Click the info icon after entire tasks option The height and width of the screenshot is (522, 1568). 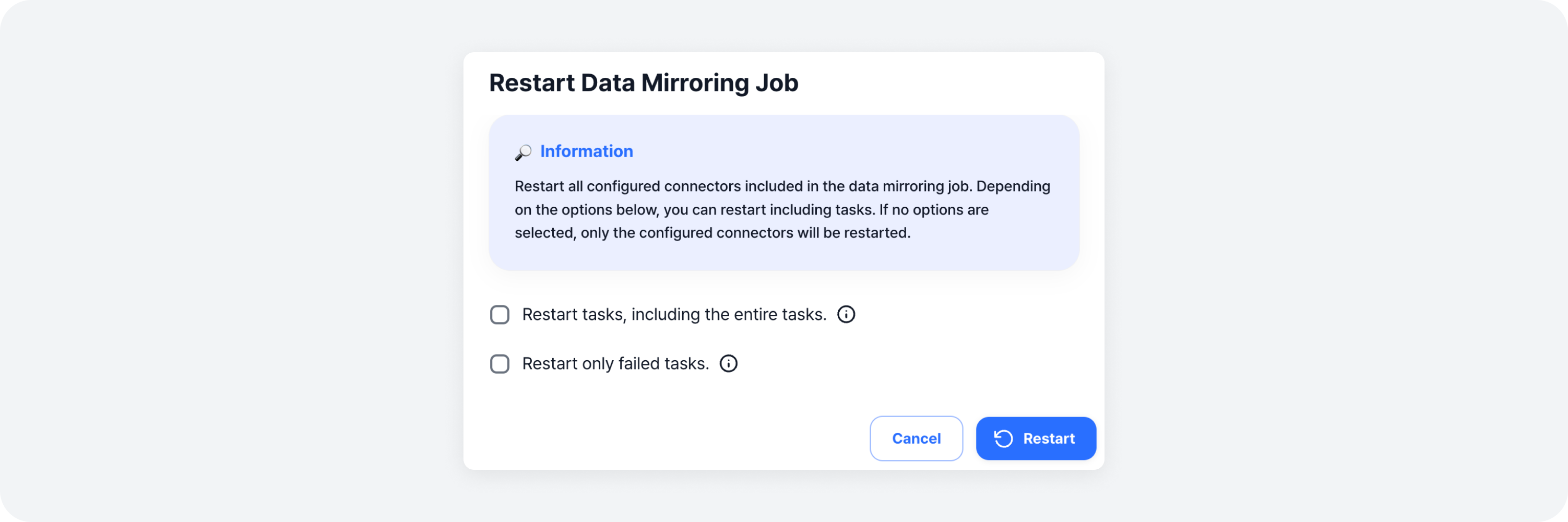pos(846,315)
